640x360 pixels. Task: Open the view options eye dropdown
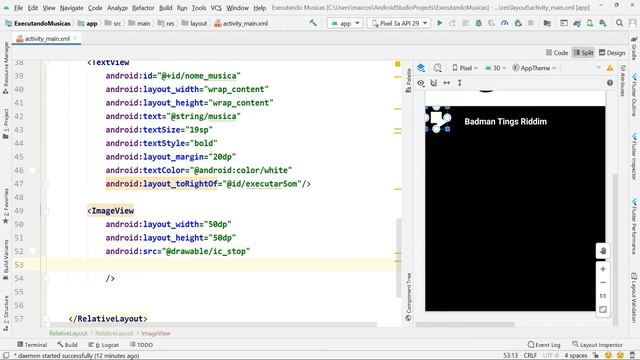(x=421, y=83)
